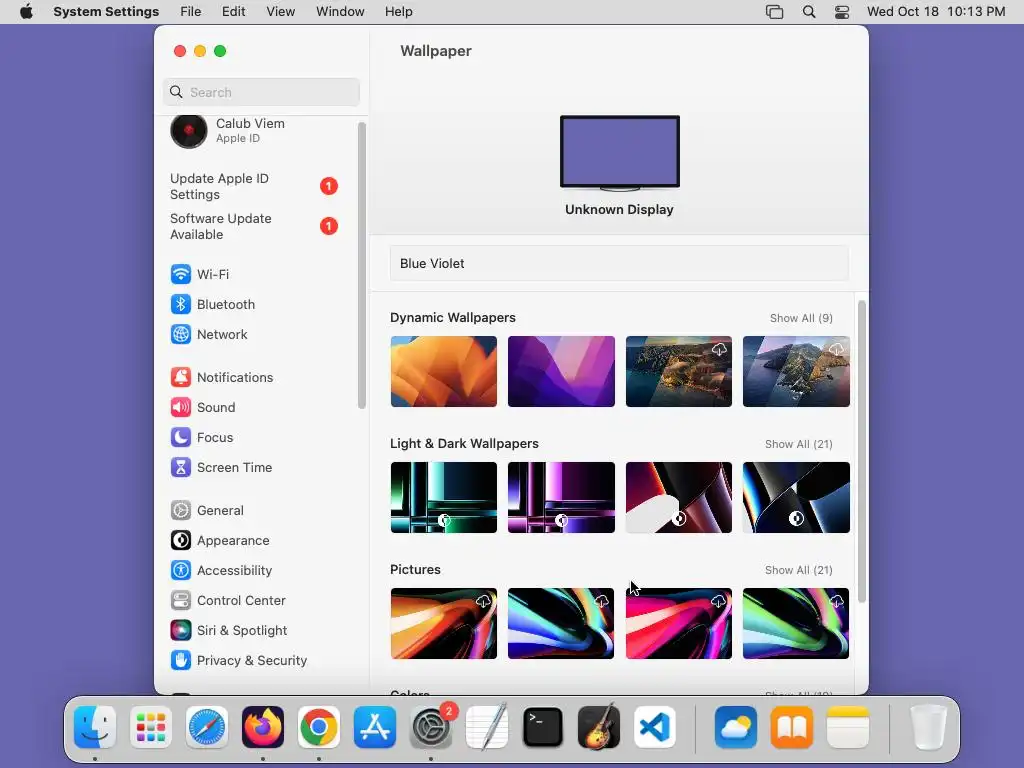Select teal Light & Dark wallpaper

(x=443, y=498)
